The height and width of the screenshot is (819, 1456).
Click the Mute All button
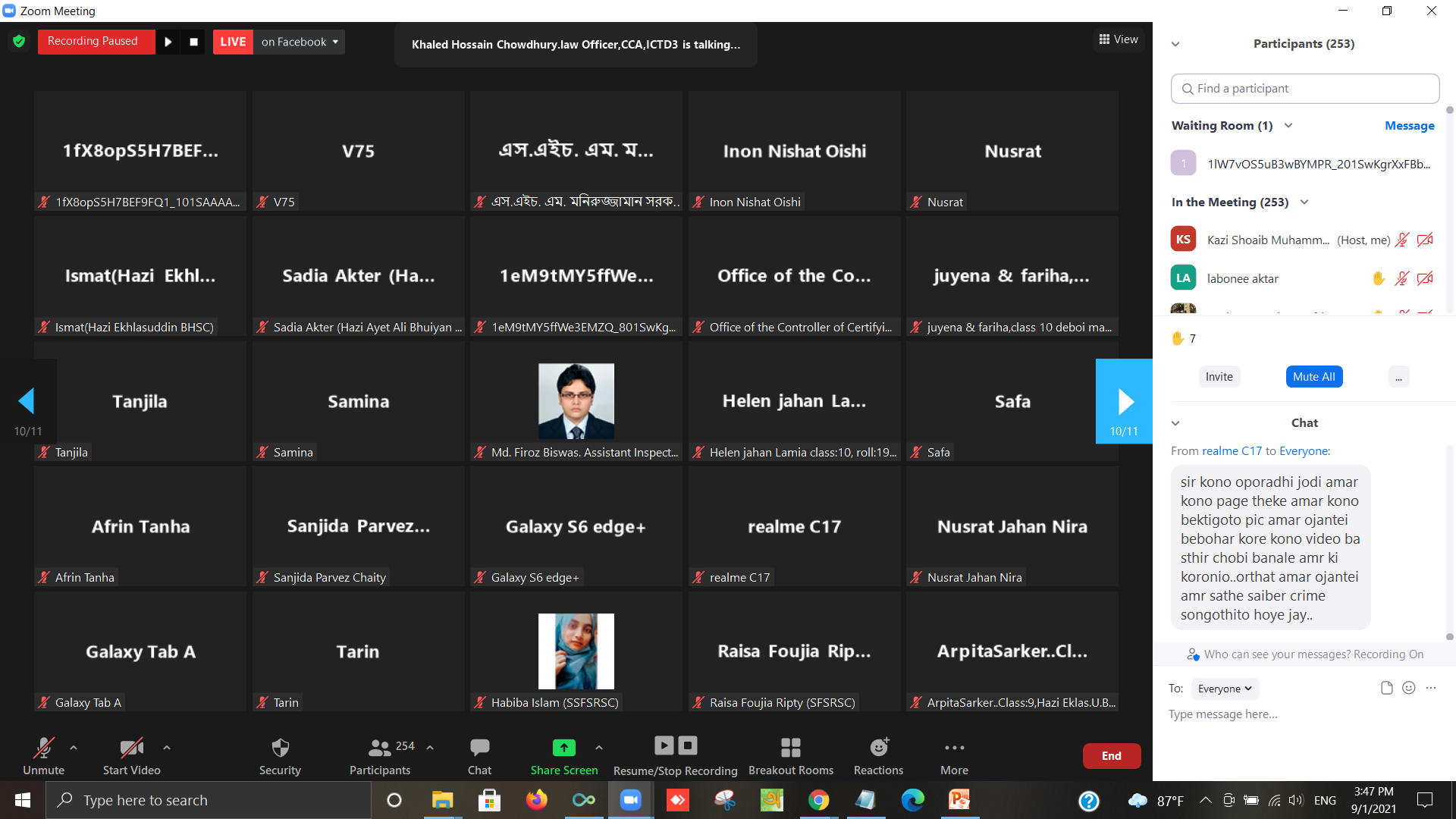[1314, 377]
